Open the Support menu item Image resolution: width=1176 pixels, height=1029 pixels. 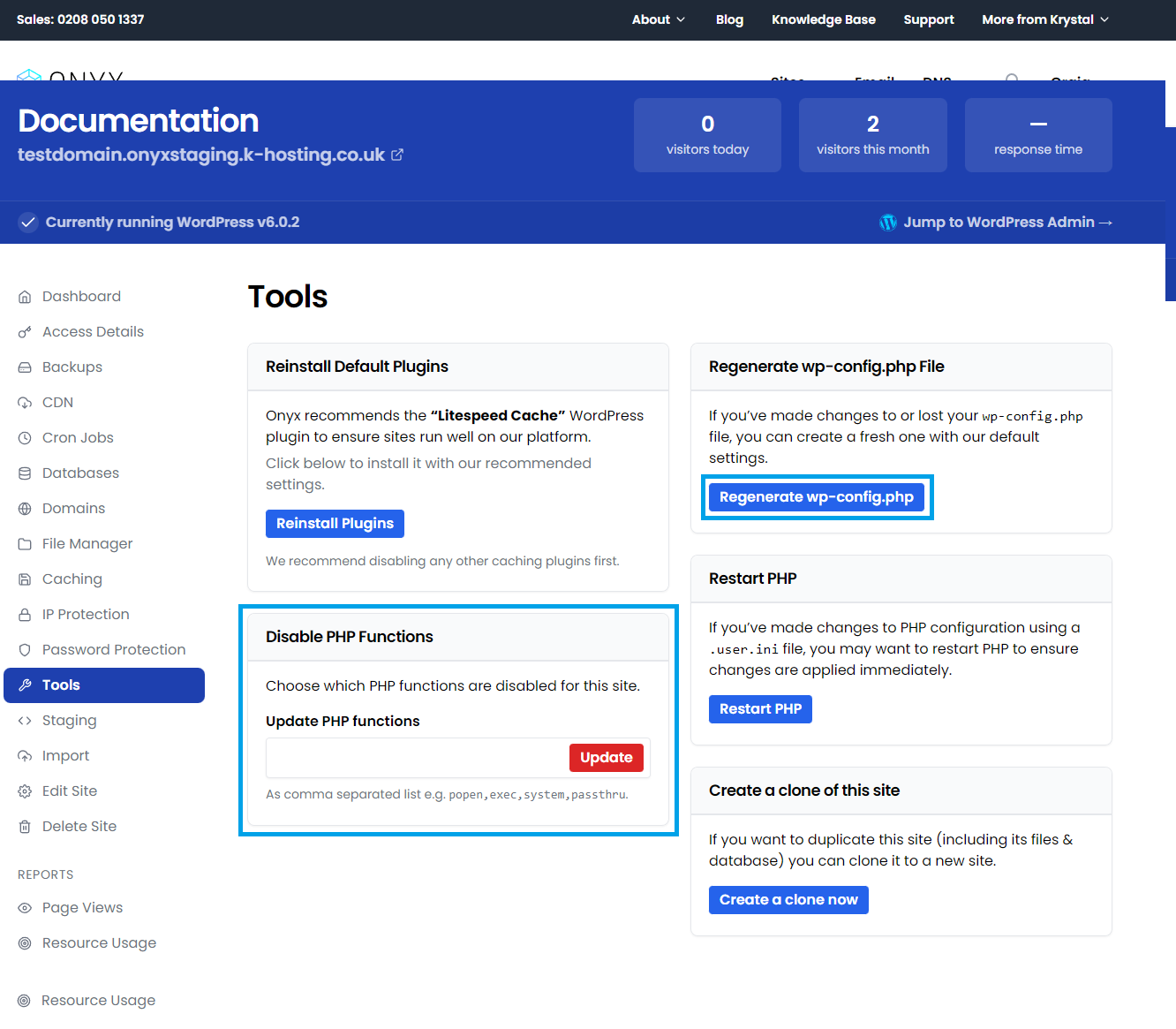tap(929, 19)
